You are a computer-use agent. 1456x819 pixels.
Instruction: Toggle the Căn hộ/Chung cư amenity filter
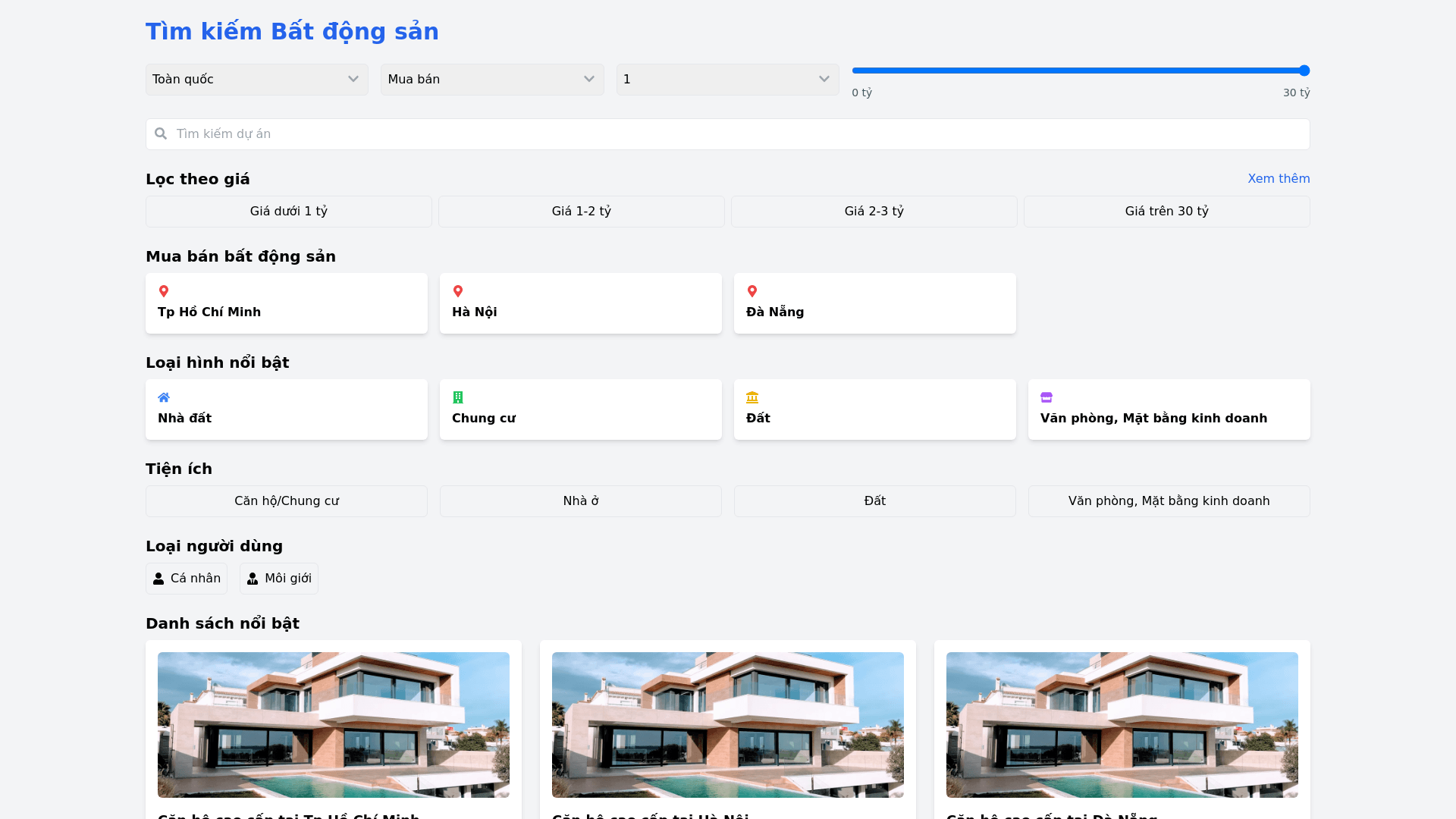(287, 501)
